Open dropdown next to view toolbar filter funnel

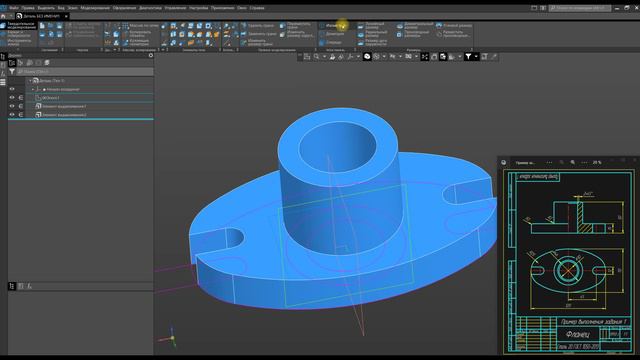[476, 57]
